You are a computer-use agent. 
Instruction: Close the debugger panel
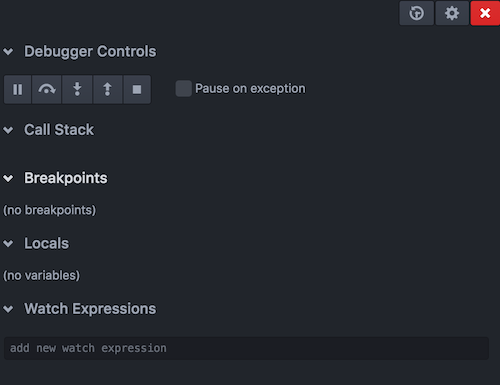485,13
